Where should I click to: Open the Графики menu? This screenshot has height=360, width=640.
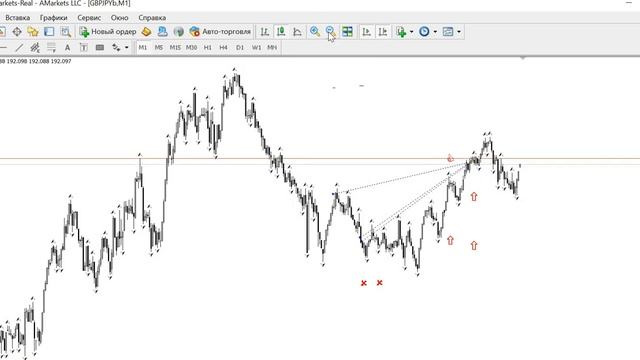tap(53, 18)
